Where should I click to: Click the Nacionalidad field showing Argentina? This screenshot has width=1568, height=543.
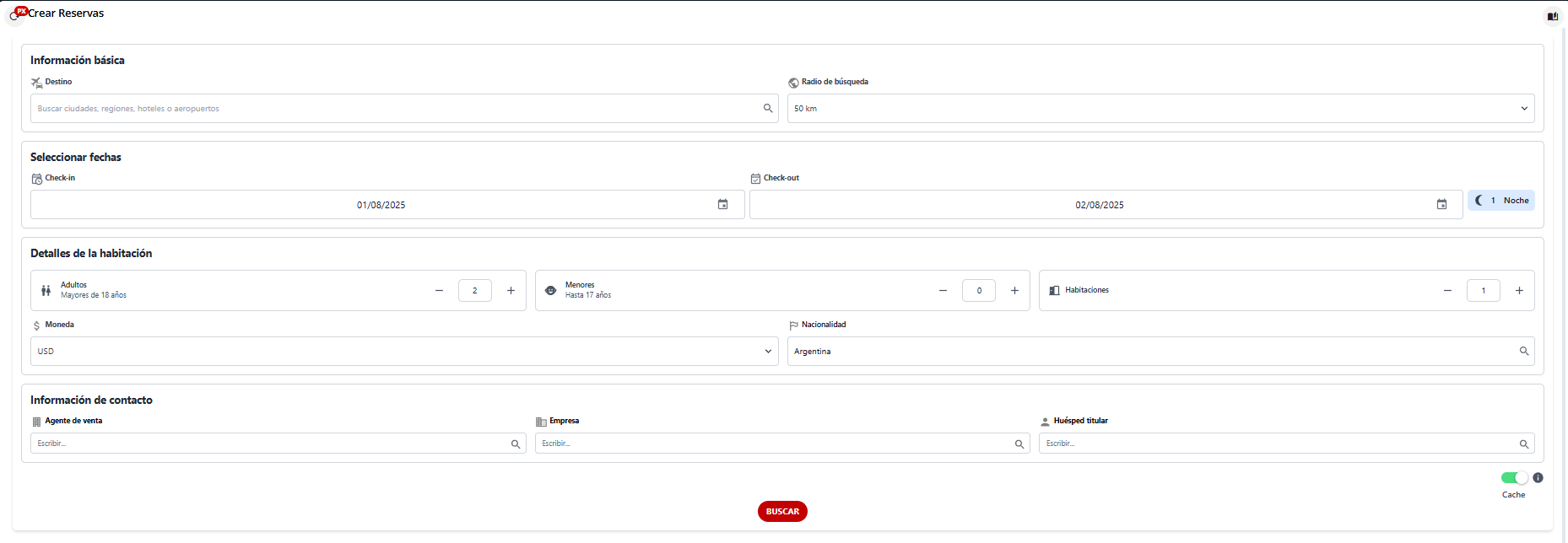1148,351
